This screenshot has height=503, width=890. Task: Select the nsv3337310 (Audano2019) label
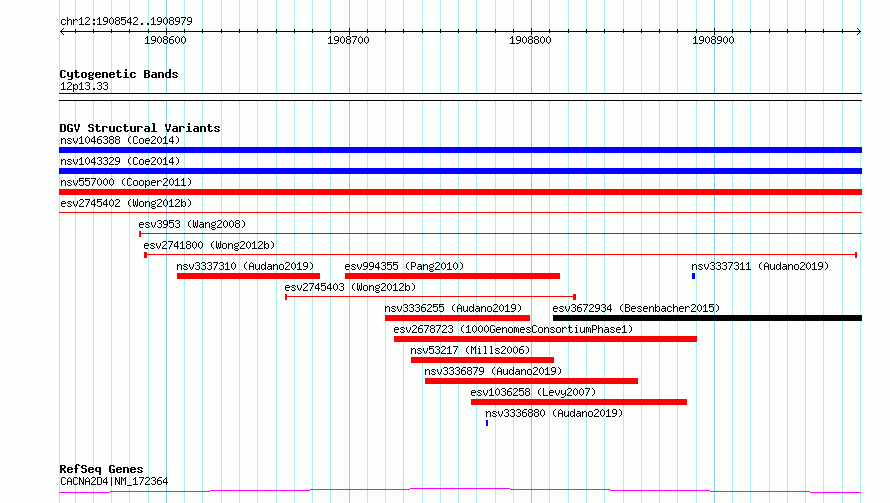pos(245,266)
